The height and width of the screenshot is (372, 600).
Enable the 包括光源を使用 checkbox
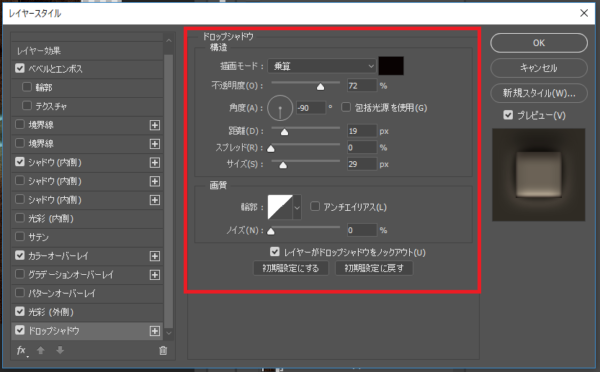(x=346, y=107)
